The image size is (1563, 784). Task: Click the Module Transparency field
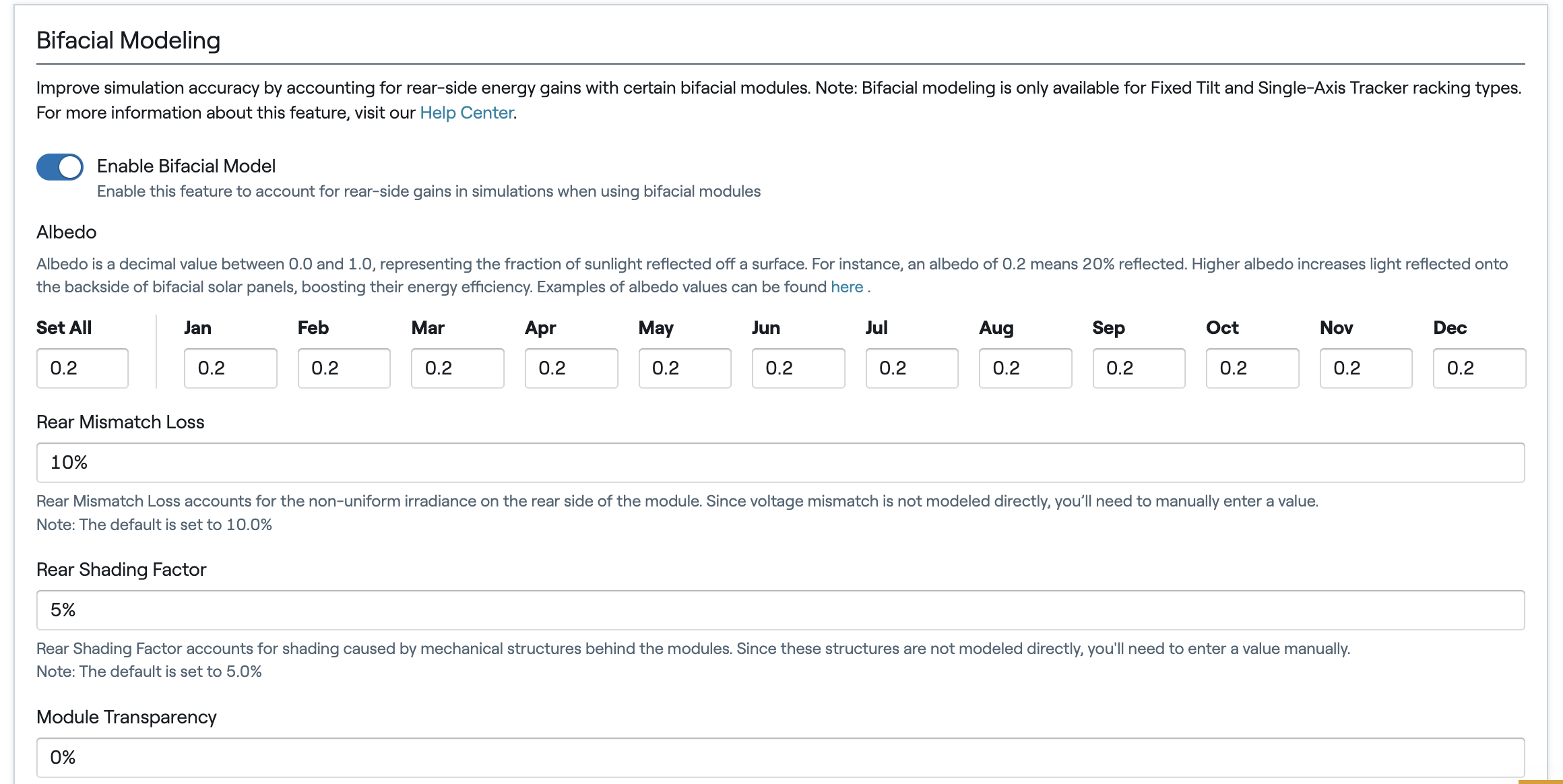[781, 758]
